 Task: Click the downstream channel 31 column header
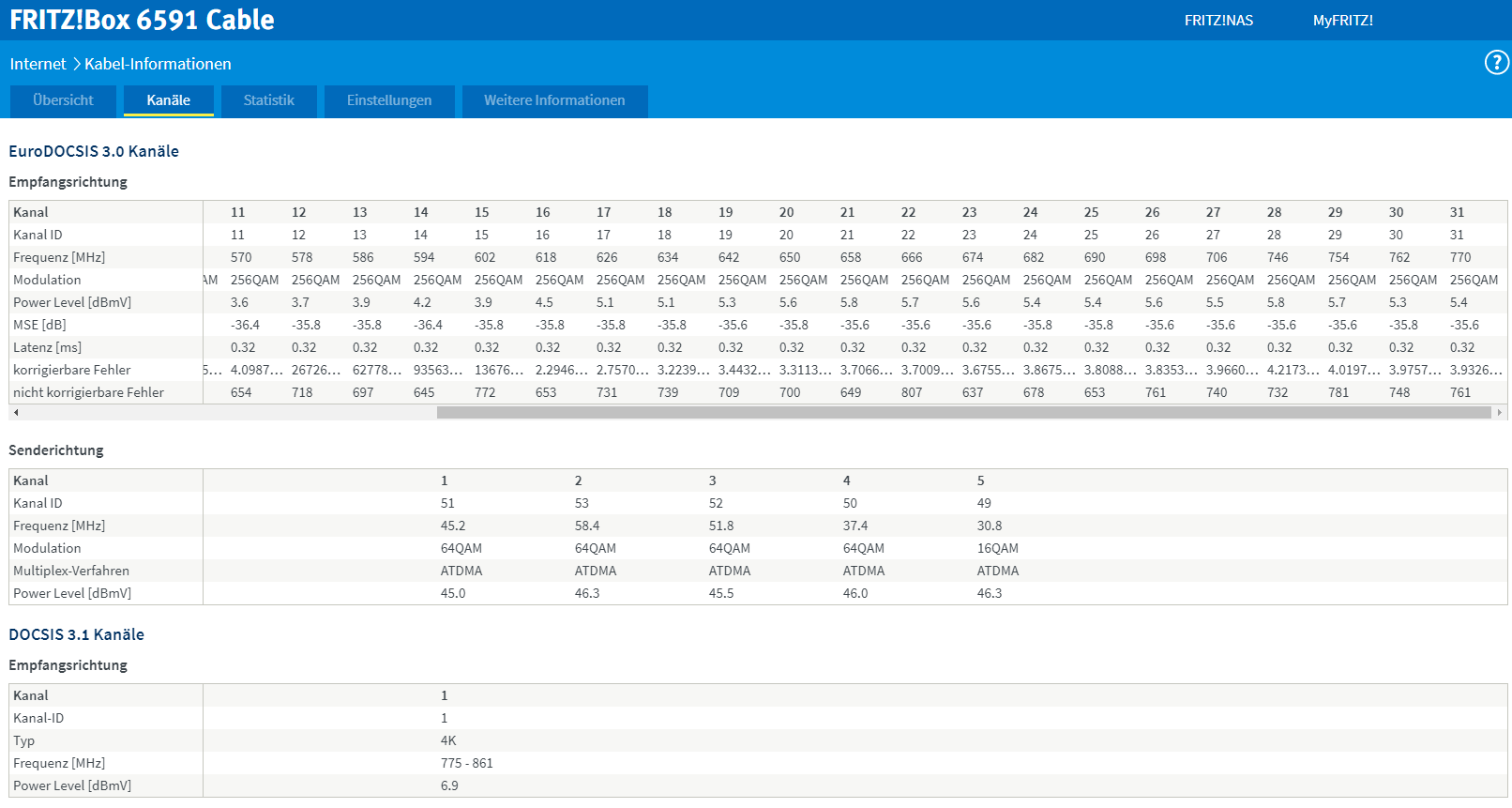point(1457,212)
